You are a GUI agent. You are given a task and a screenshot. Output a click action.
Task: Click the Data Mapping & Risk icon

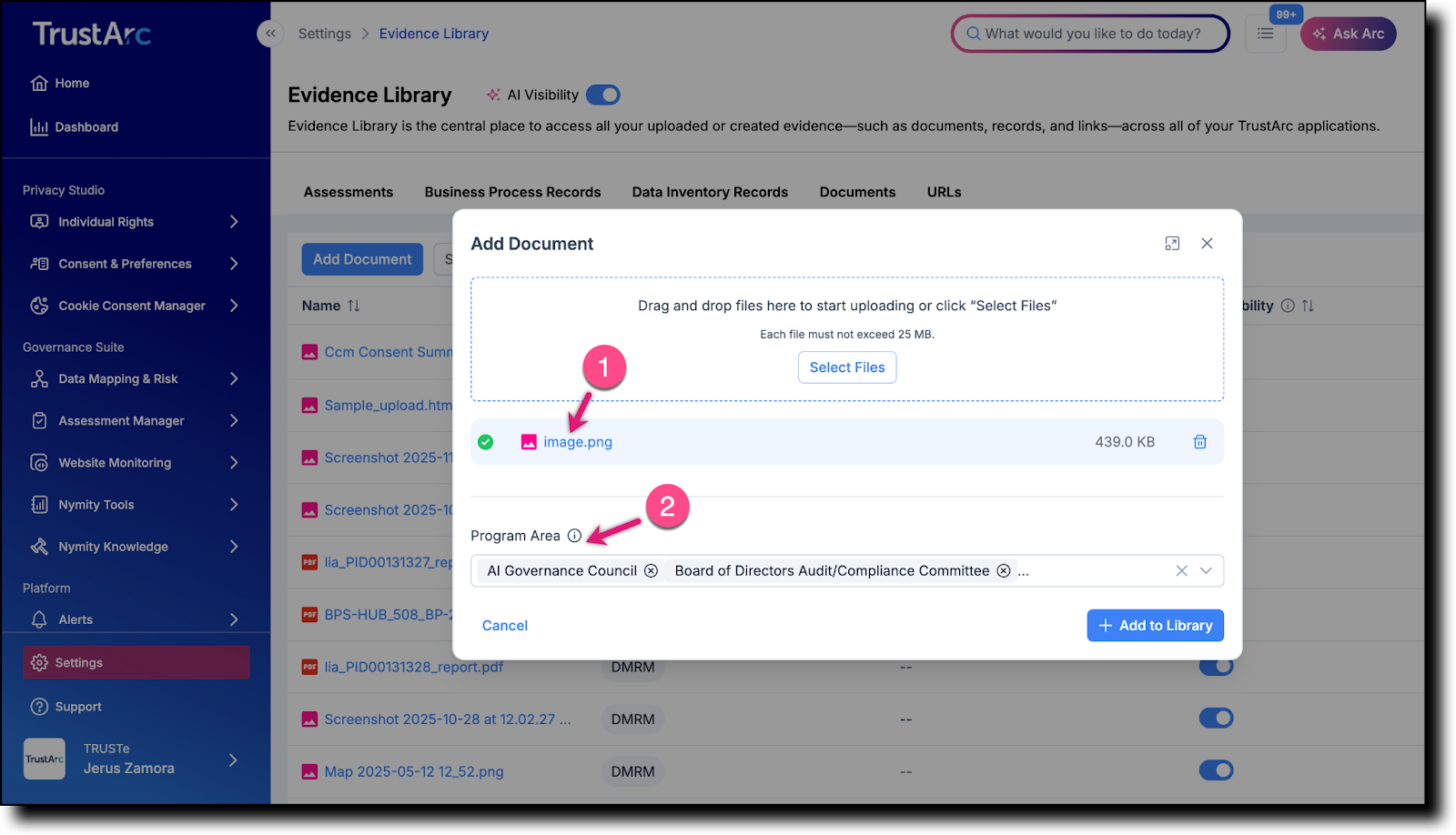39,379
